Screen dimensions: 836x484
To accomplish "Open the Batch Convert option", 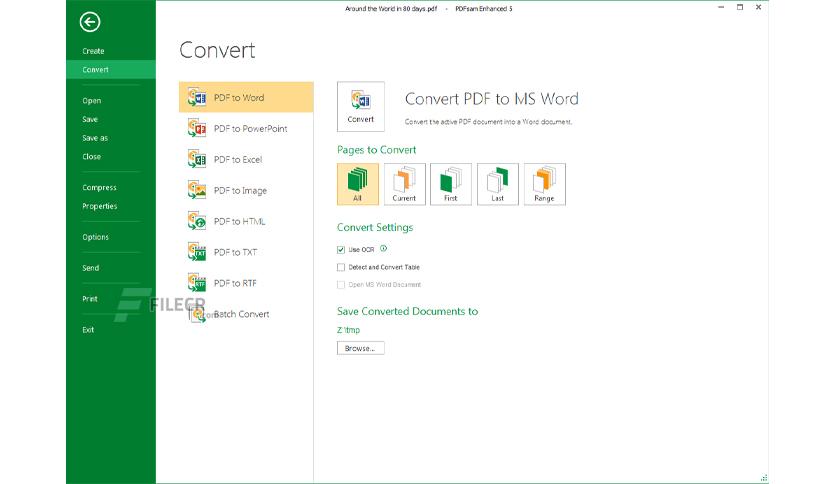I will click(246, 314).
